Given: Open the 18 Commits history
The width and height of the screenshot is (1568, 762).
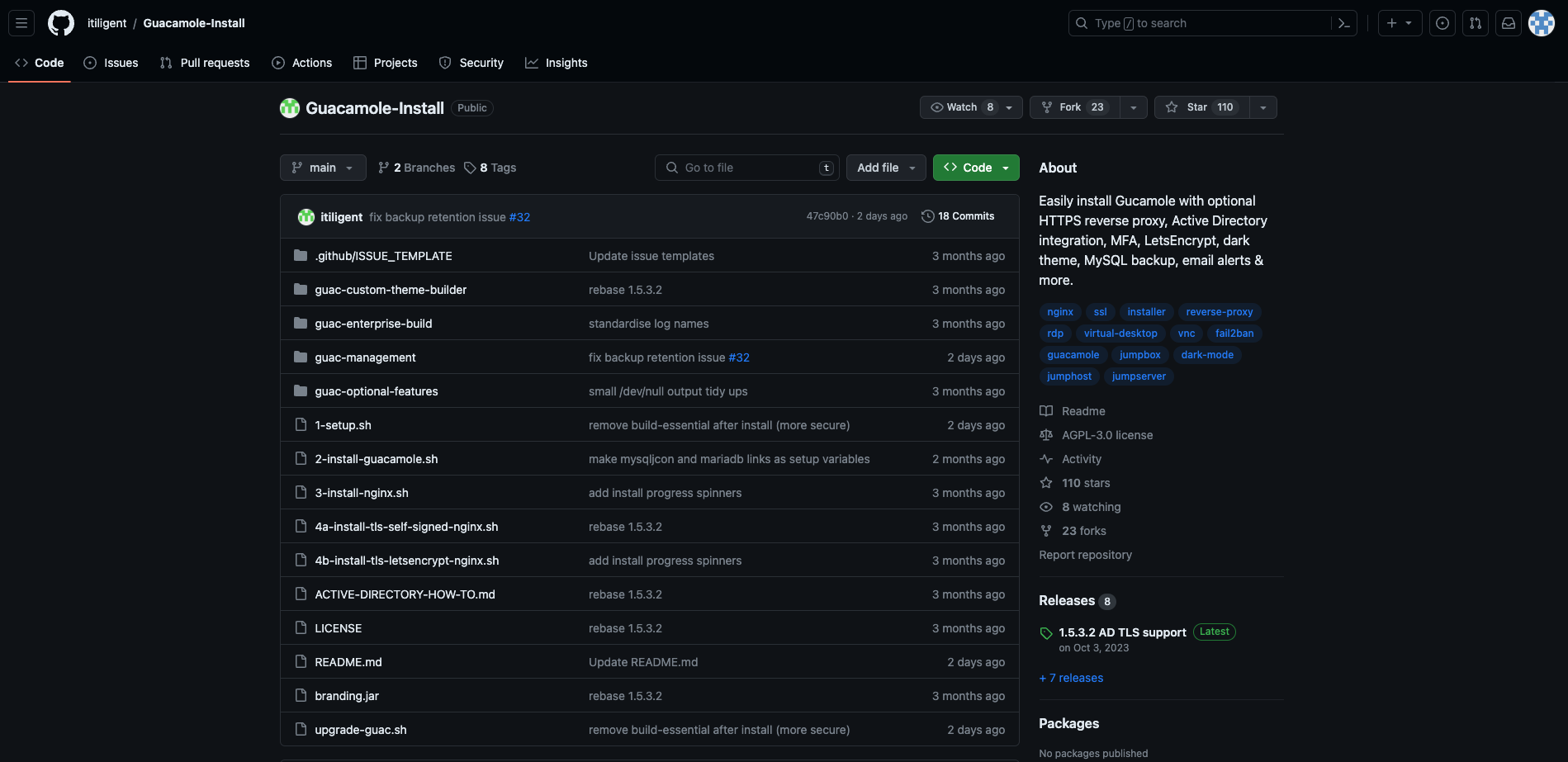Looking at the screenshot, I should pos(958,216).
